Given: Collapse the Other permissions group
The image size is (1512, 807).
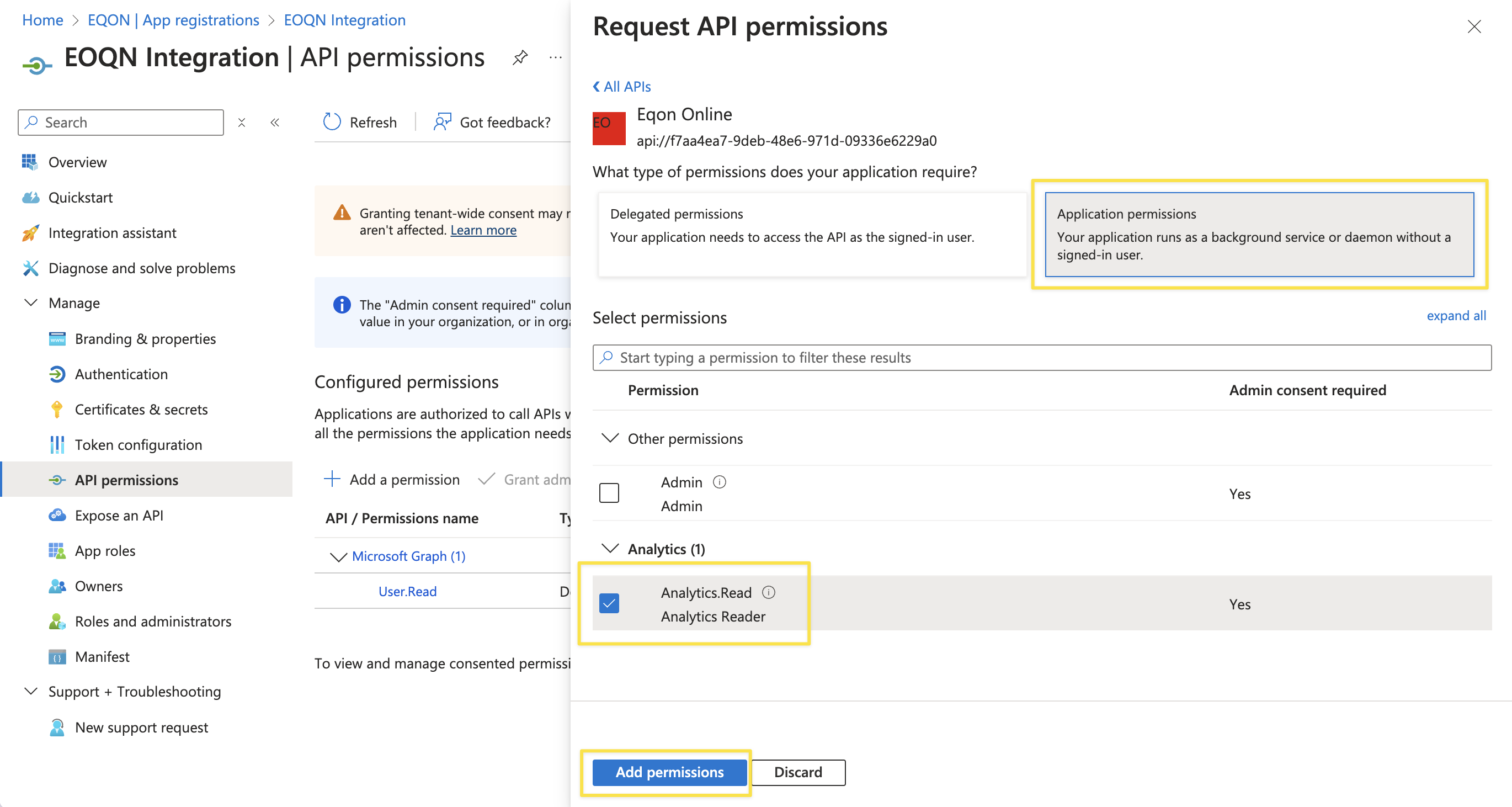Looking at the screenshot, I should (x=610, y=439).
